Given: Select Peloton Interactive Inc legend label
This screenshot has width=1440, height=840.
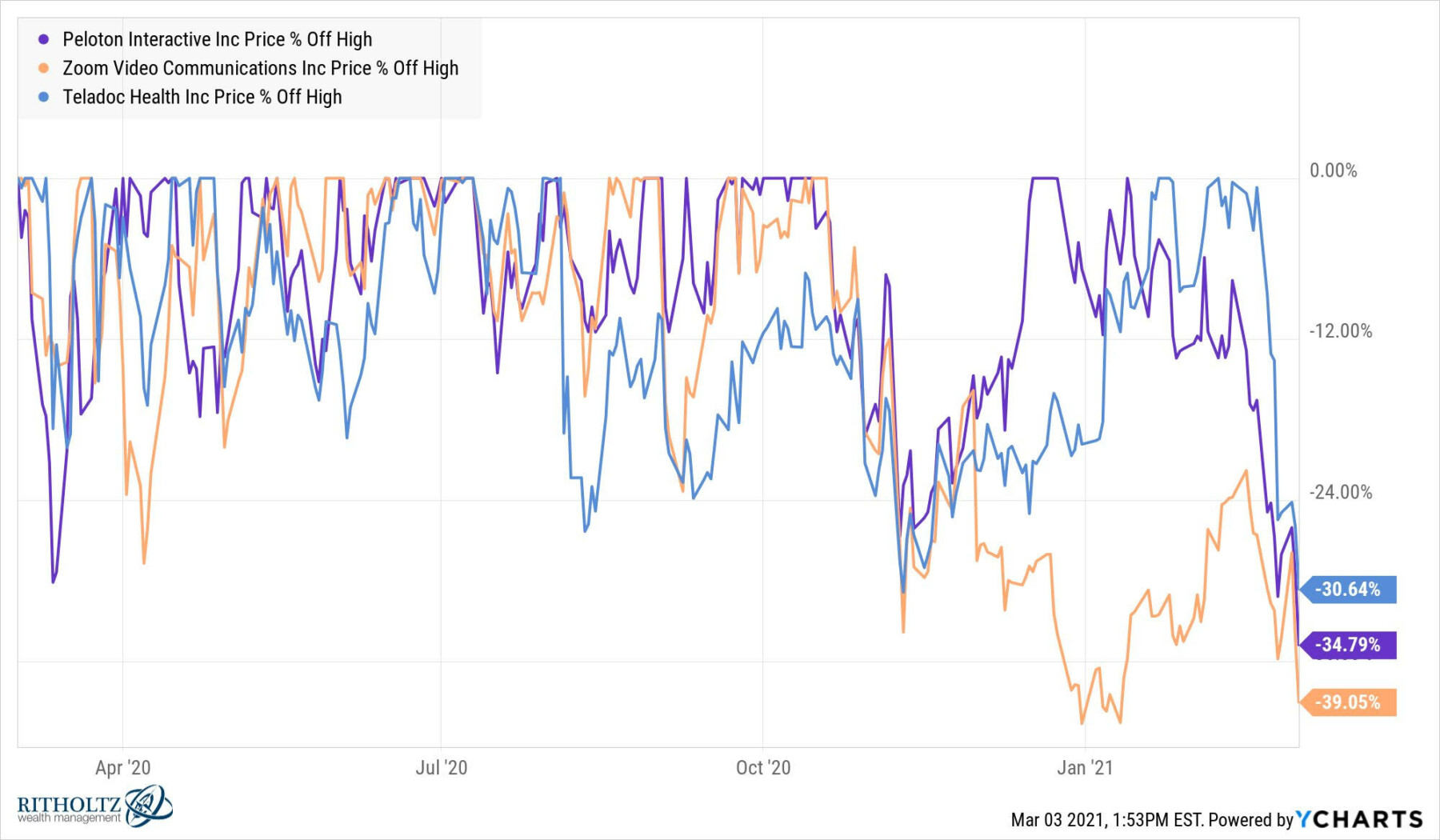Looking at the screenshot, I should tap(217, 39).
